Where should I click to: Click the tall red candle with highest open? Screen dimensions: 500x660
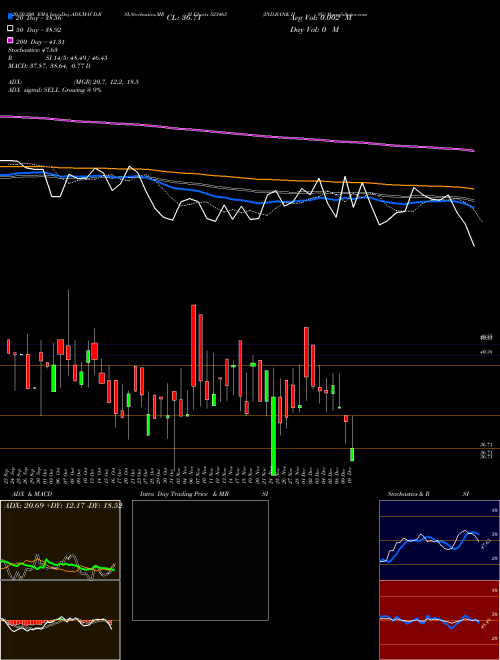coord(194,346)
